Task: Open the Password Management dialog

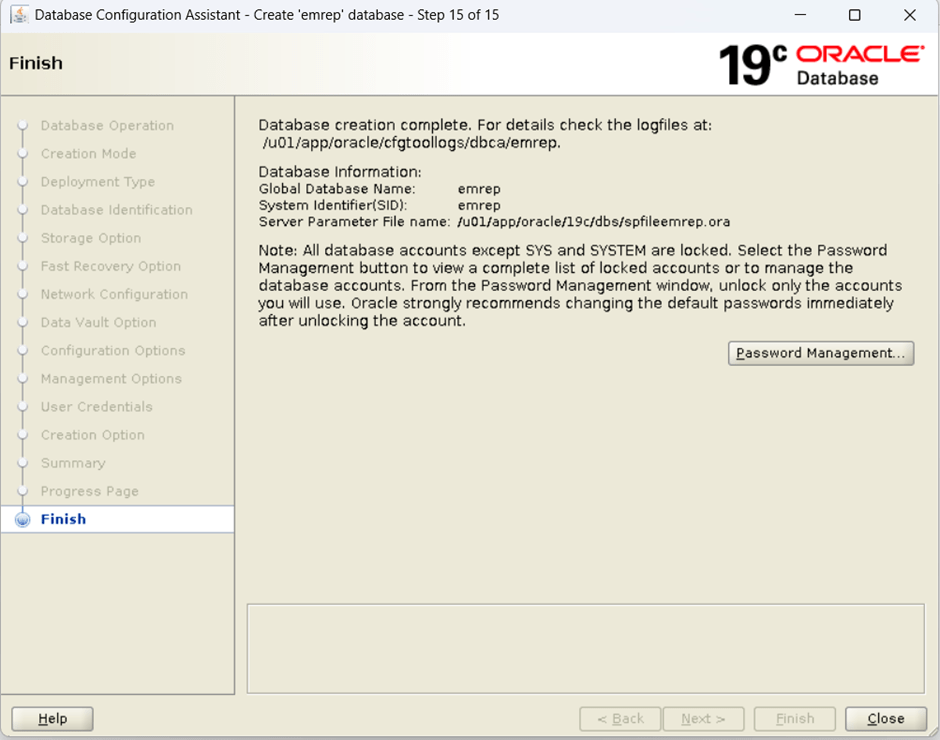Action: tap(820, 353)
